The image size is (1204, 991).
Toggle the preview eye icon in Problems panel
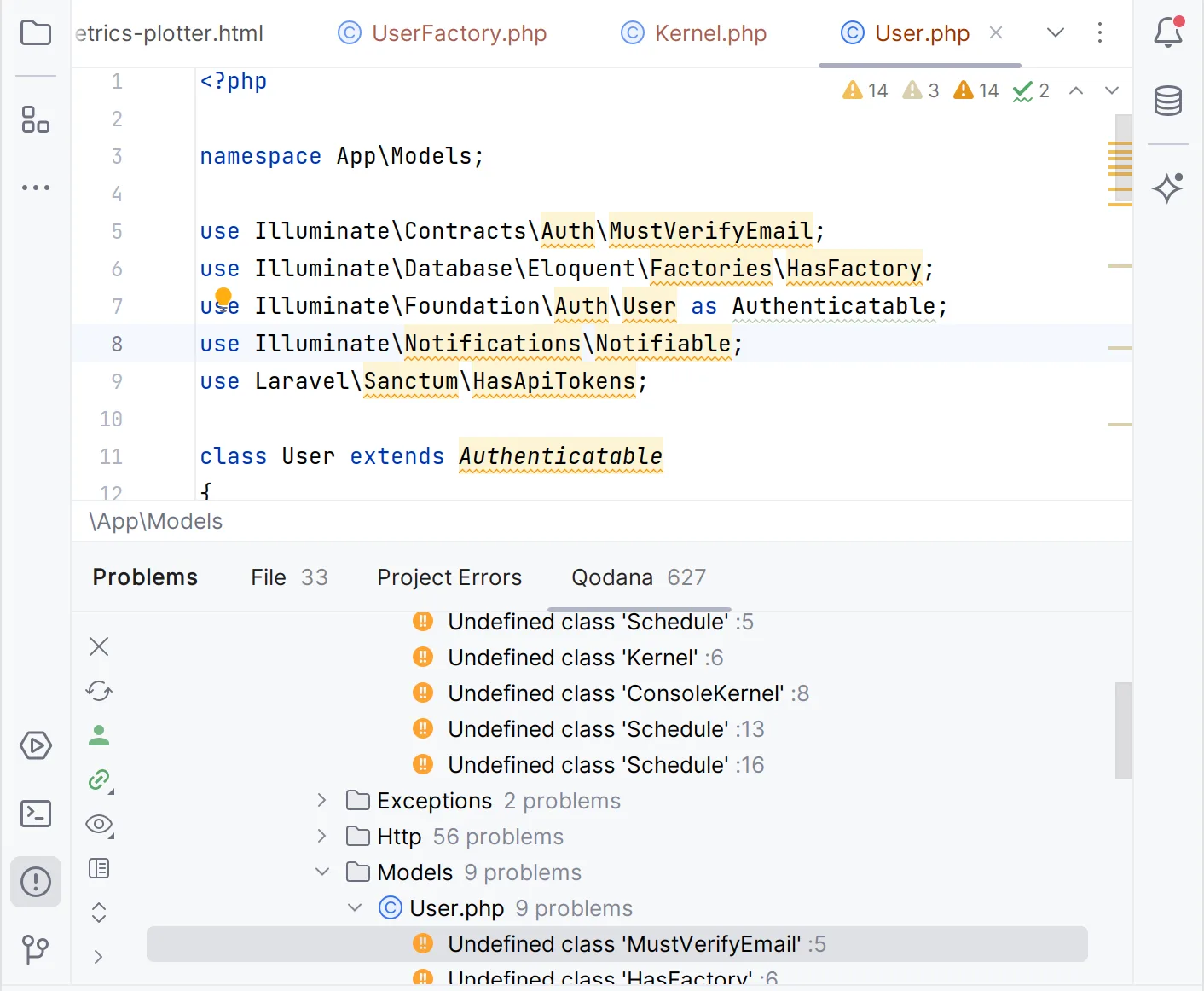point(99,825)
